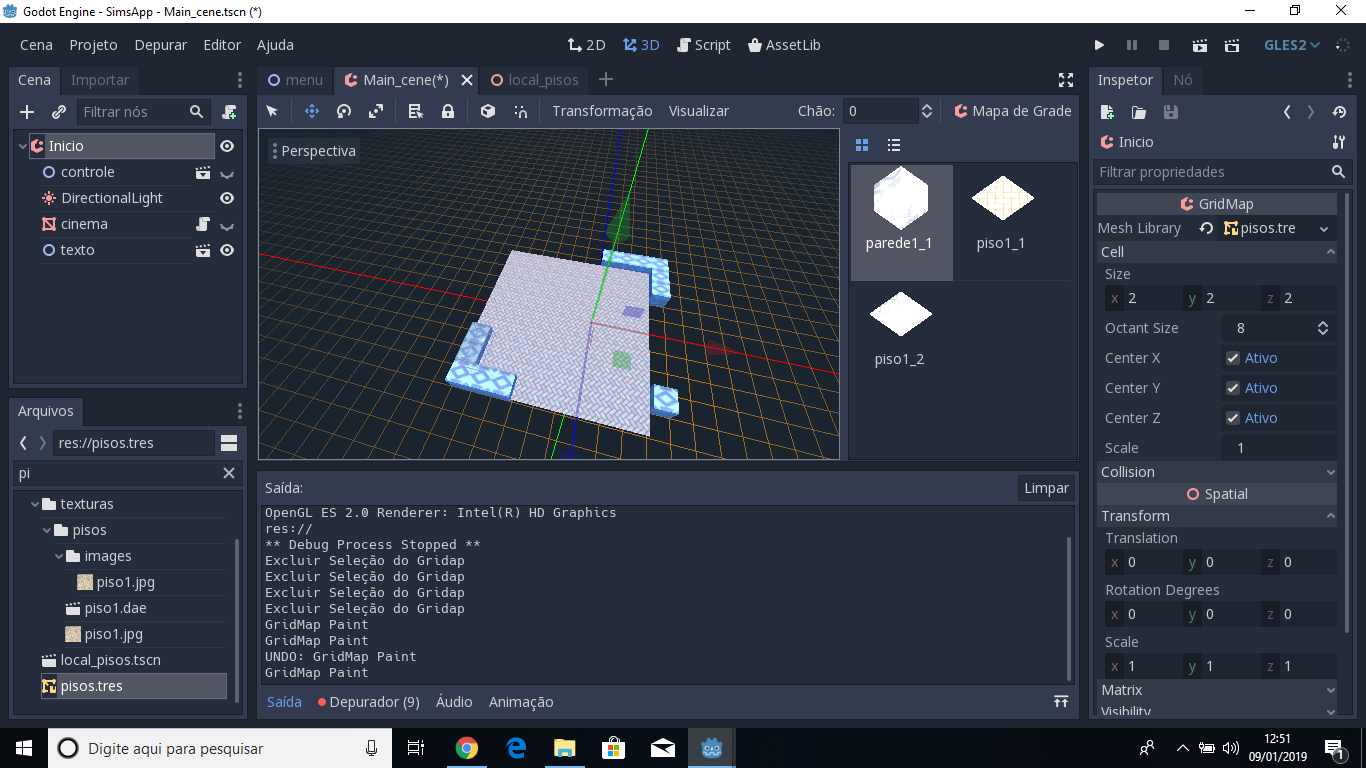Switch to the Move tool

pos(312,111)
